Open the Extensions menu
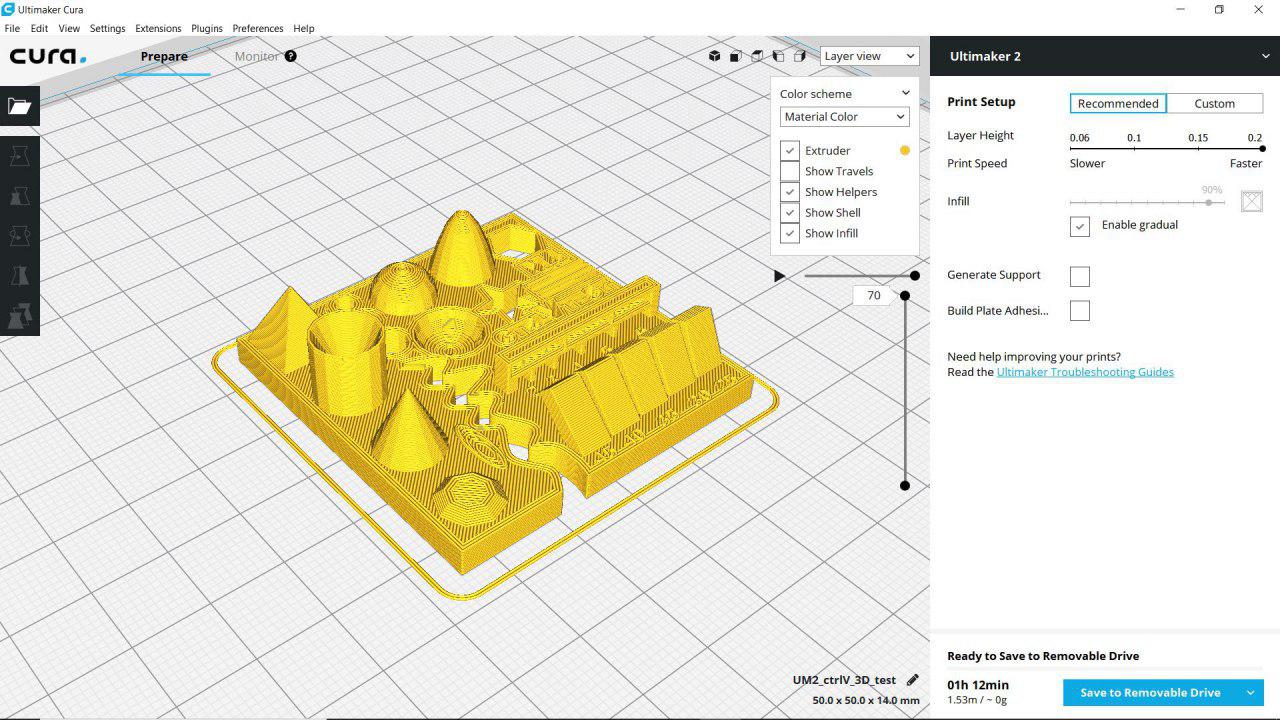The width and height of the screenshot is (1280, 720). tap(158, 28)
